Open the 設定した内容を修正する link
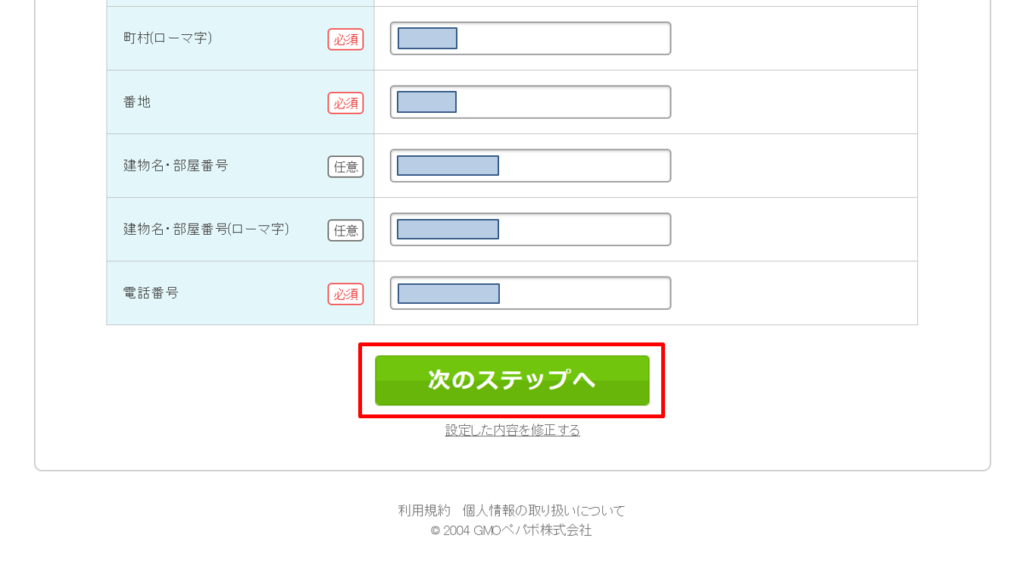Viewport: 1024px width, 566px height. point(512,430)
